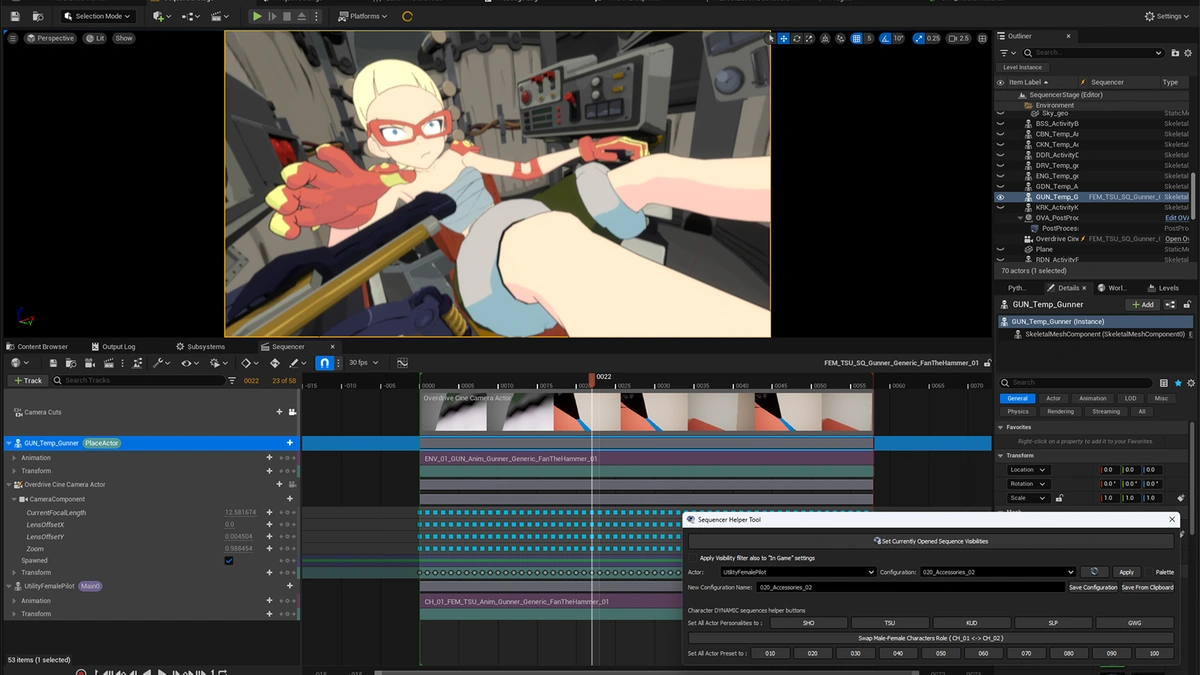Click the Stop simulation icon
The height and width of the screenshot is (675, 1200).
tap(288, 16)
